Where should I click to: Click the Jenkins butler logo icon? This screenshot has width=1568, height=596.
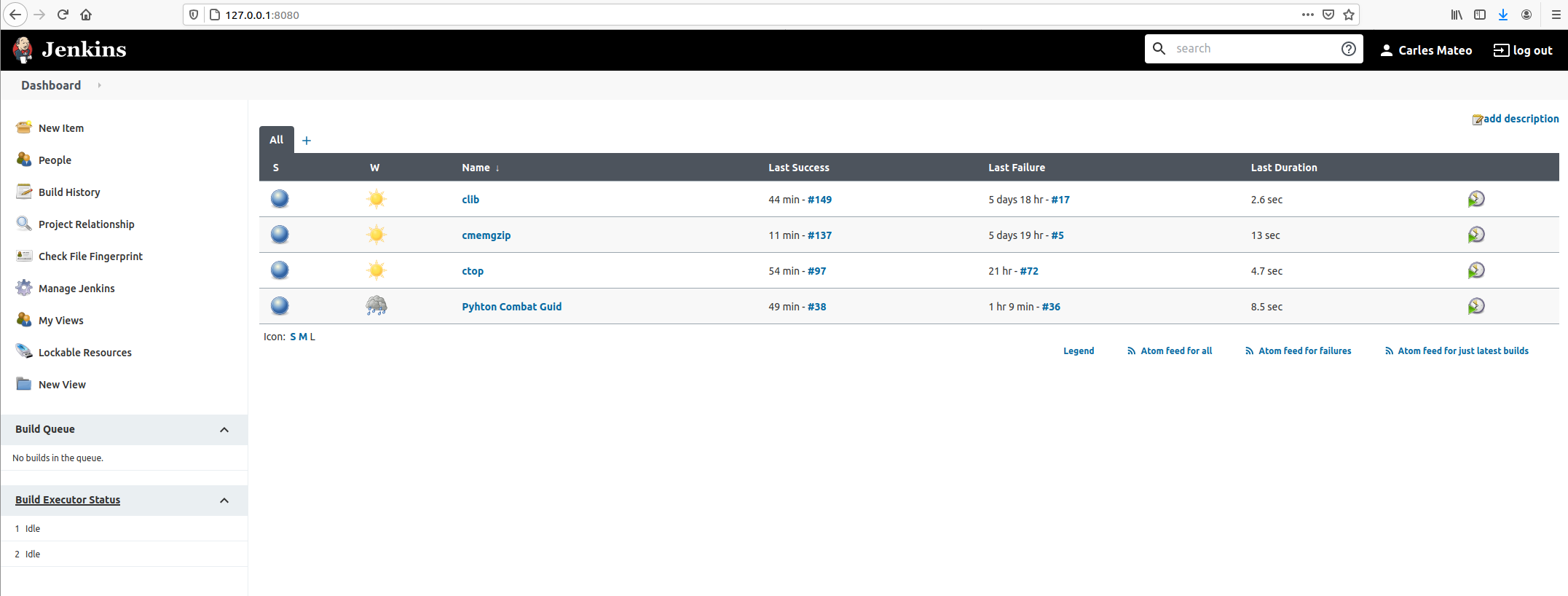pos(23,50)
